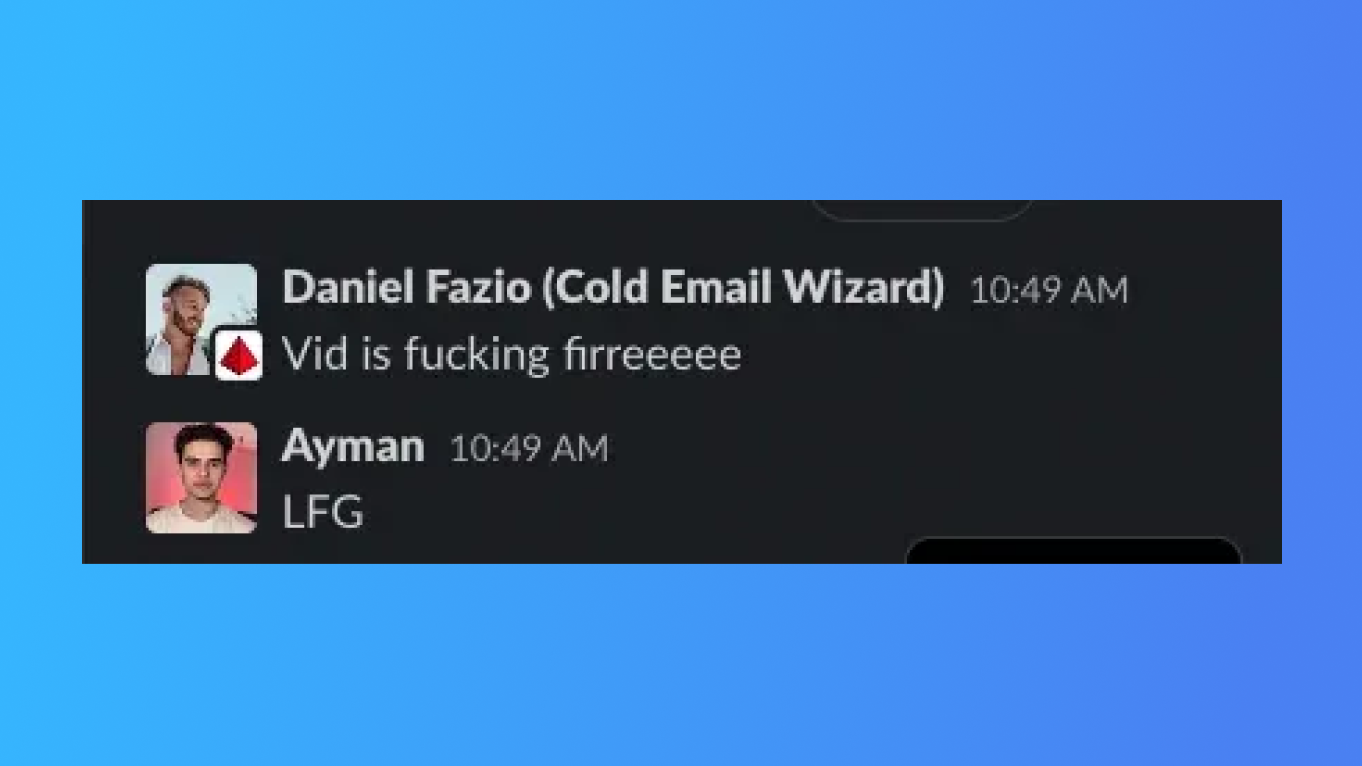Select the "Vid is fucking firreeeee" message
Viewport: 1362px width, 766px height.
coord(512,355)
